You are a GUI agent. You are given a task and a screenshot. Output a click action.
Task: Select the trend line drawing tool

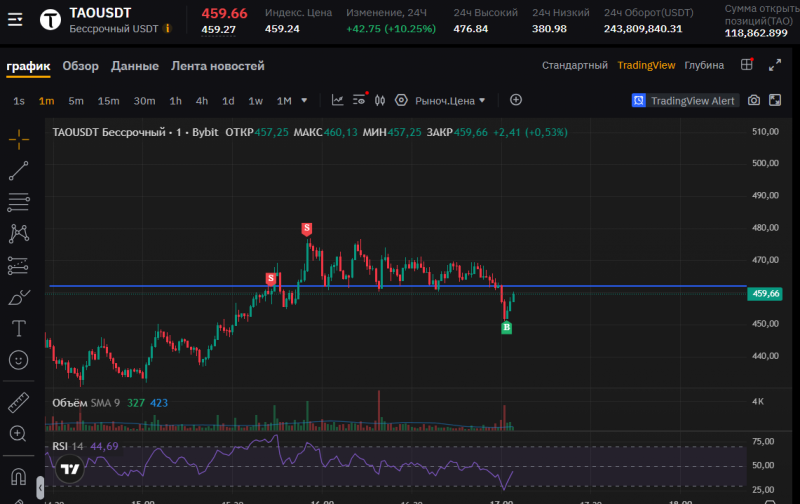coord(18,171)
